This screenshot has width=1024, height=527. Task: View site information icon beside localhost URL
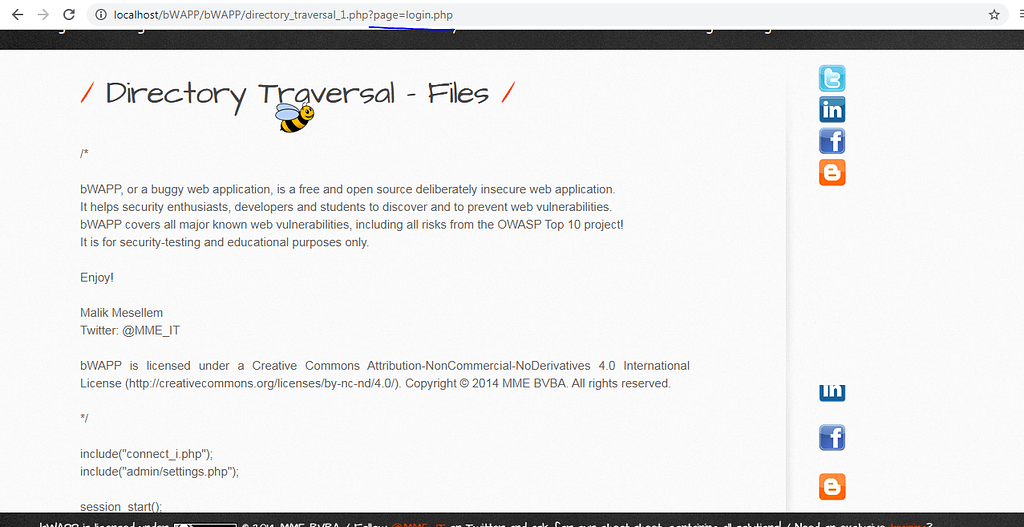coord(101,14)
